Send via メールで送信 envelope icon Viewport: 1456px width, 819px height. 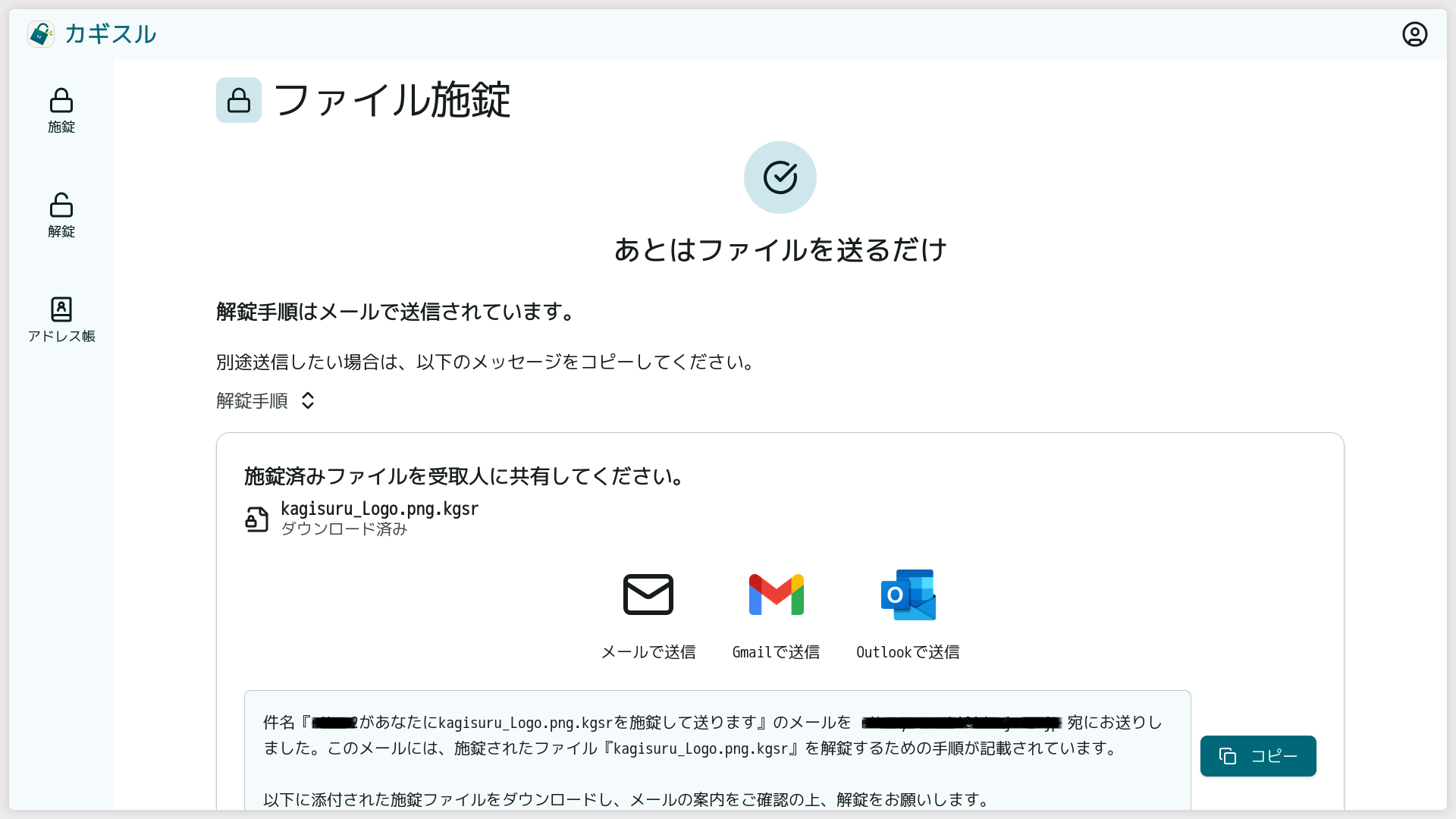pyautogui.click(x=648, y=595)
